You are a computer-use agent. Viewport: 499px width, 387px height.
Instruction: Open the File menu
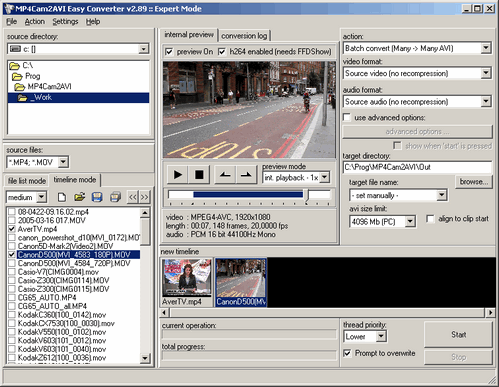tap(11, 22)
